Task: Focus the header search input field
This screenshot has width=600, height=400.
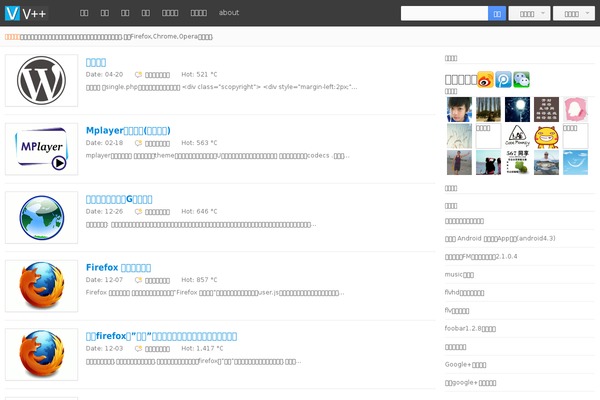Action: click(x=444, y=13)
